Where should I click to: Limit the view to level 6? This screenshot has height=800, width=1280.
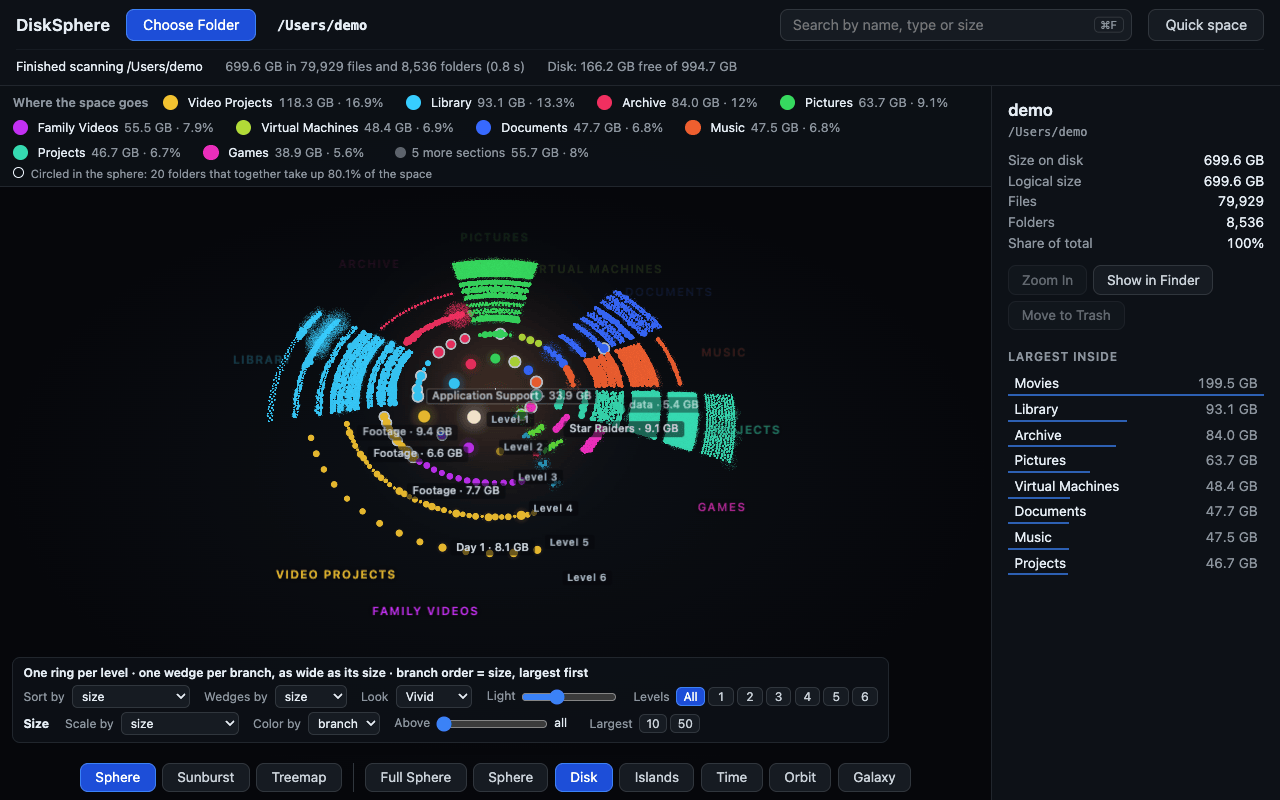(x=865, y=697)
